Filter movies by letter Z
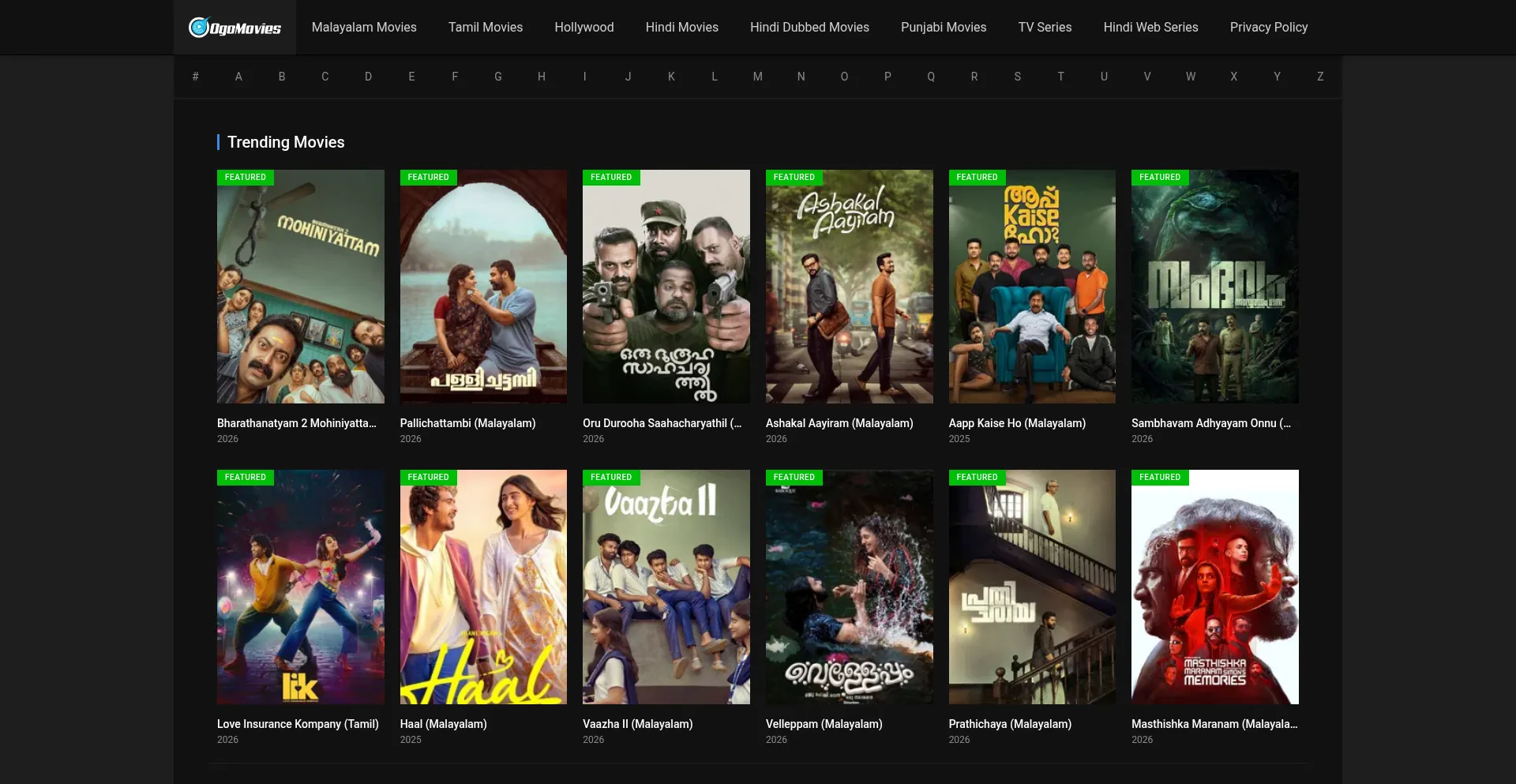The image size is (1516, 784). click(1320, 77)
